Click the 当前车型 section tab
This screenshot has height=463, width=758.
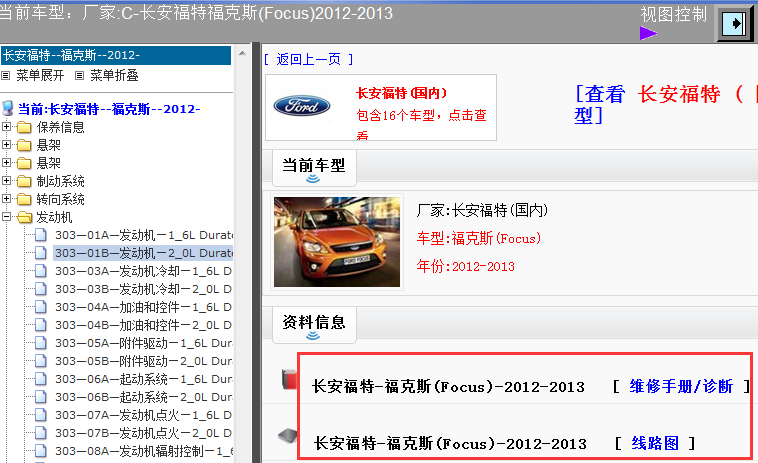(314, 168)
